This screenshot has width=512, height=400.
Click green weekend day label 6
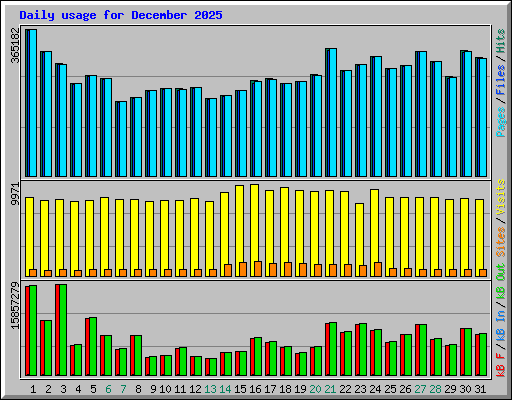[108, 389]
